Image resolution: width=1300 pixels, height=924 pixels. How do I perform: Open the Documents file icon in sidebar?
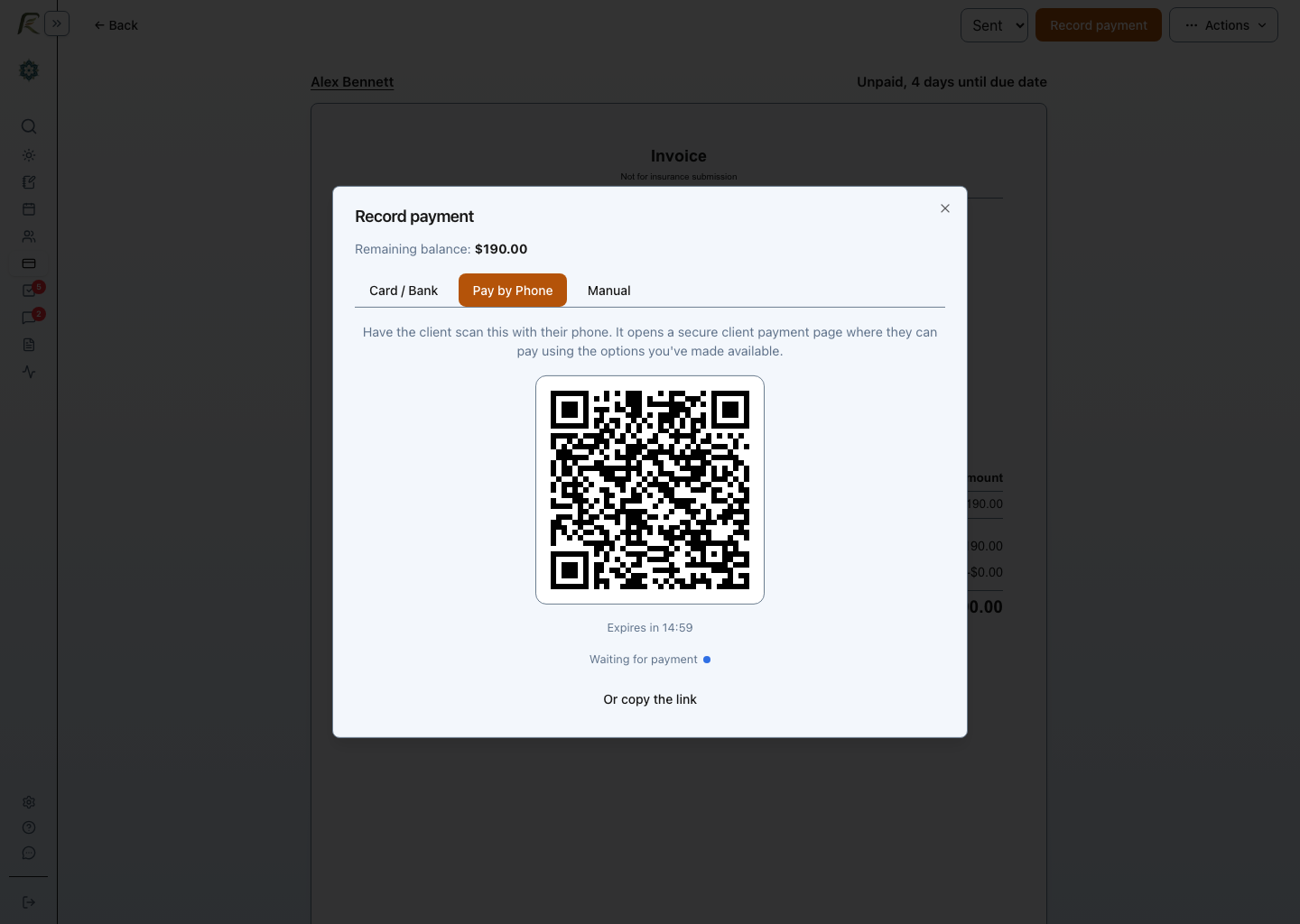click(x=29, y=345)
